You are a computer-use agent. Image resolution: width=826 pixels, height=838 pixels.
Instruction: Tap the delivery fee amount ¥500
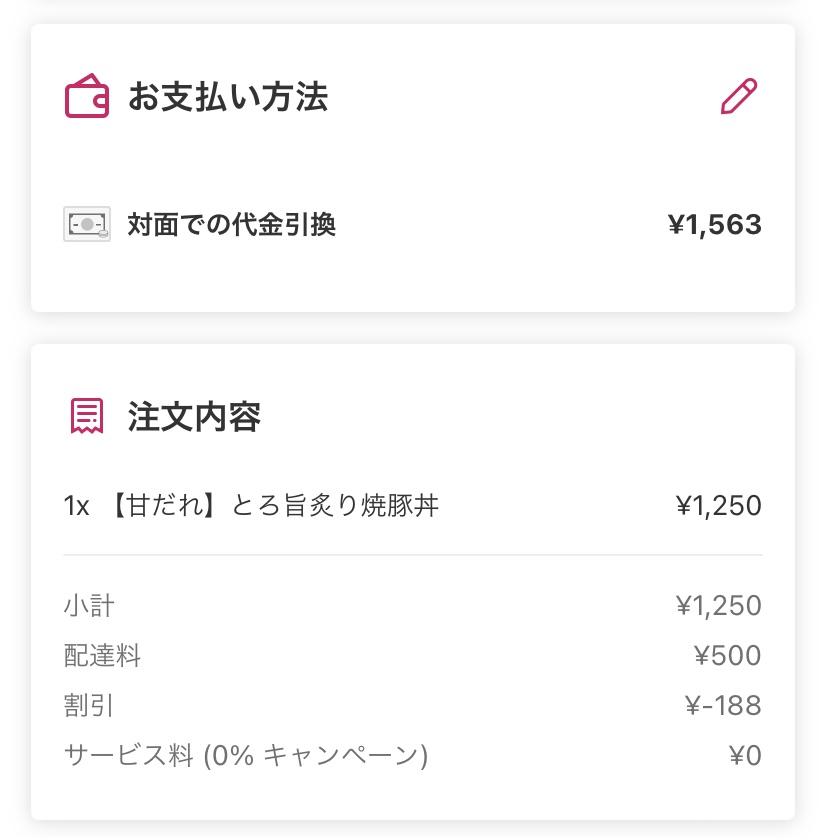[728, 655]
